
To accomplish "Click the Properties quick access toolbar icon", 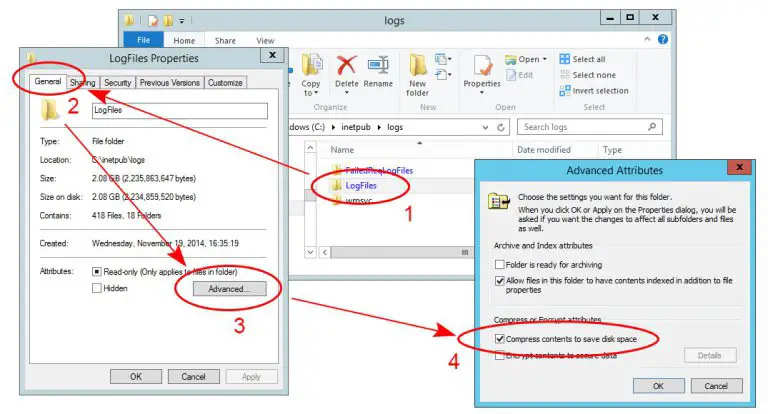I will [153, 21].
